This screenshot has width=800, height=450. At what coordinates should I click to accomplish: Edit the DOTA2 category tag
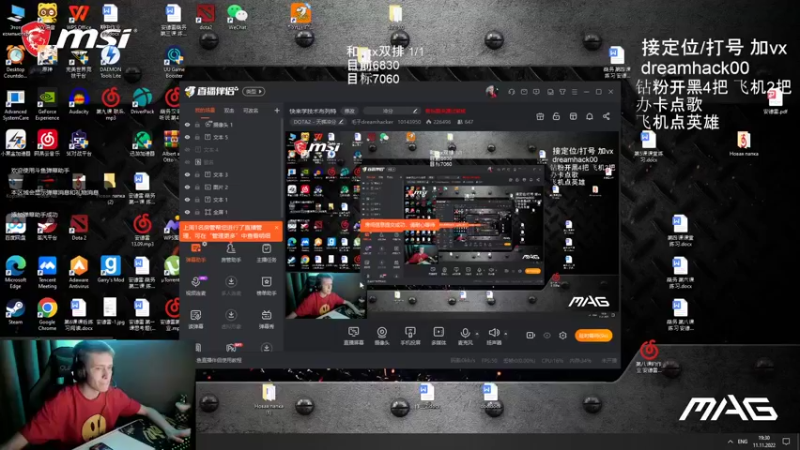click(318, 122)
